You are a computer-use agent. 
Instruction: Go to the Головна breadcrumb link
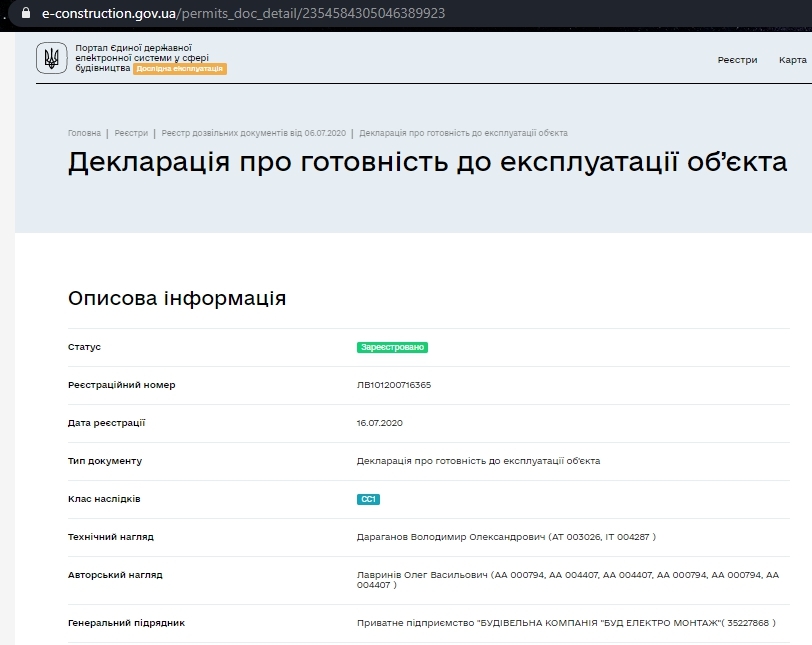coord(84,133)
